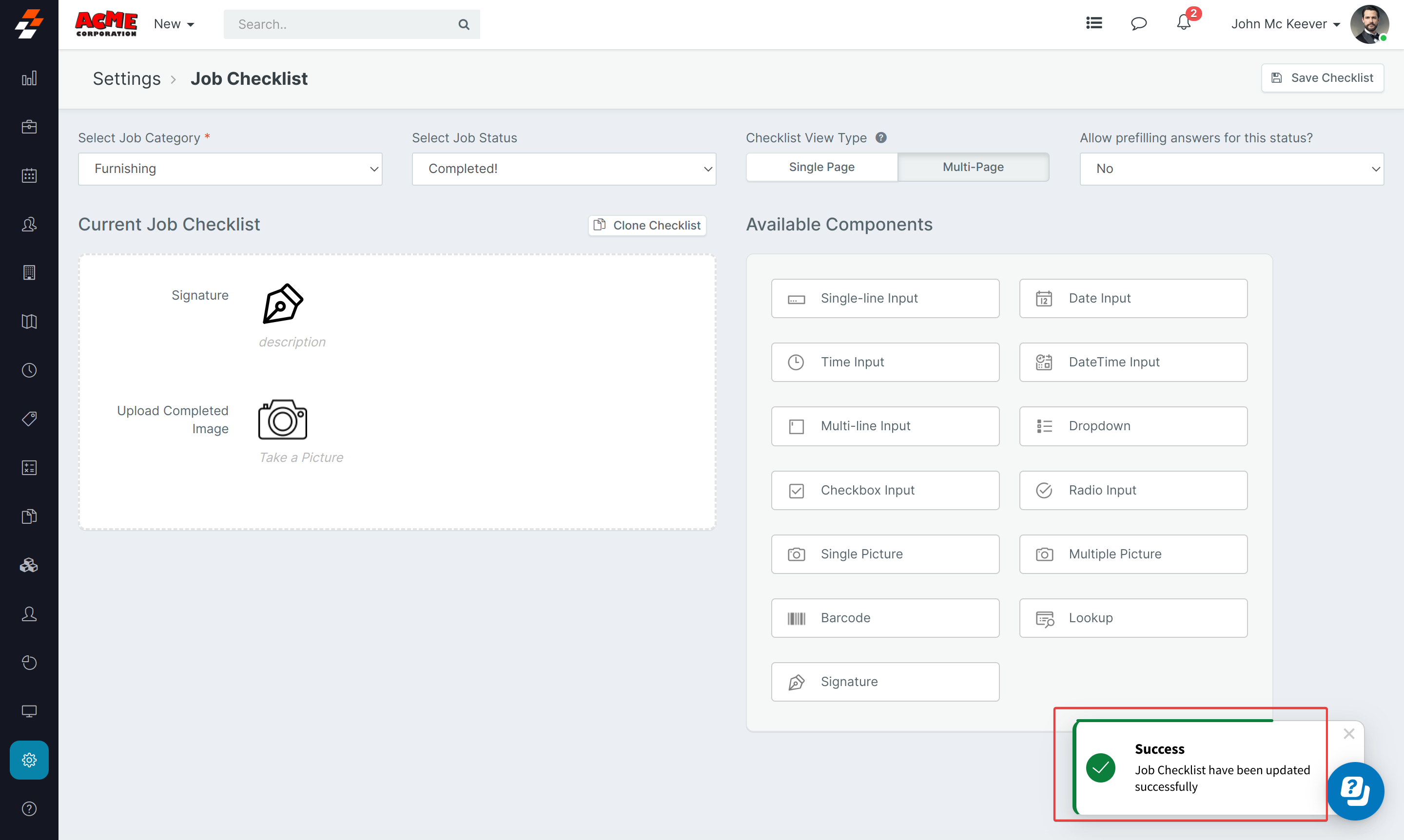Select Single Page view type
1404x840 pixels.
[x=821, y=167]
